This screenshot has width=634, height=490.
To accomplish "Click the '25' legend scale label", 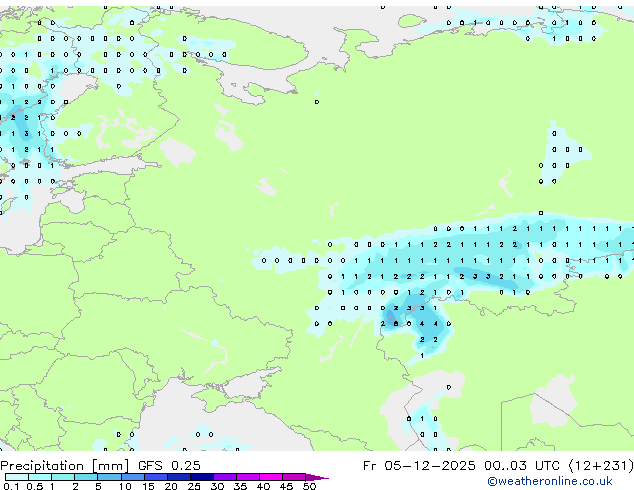I will [194, 486].
